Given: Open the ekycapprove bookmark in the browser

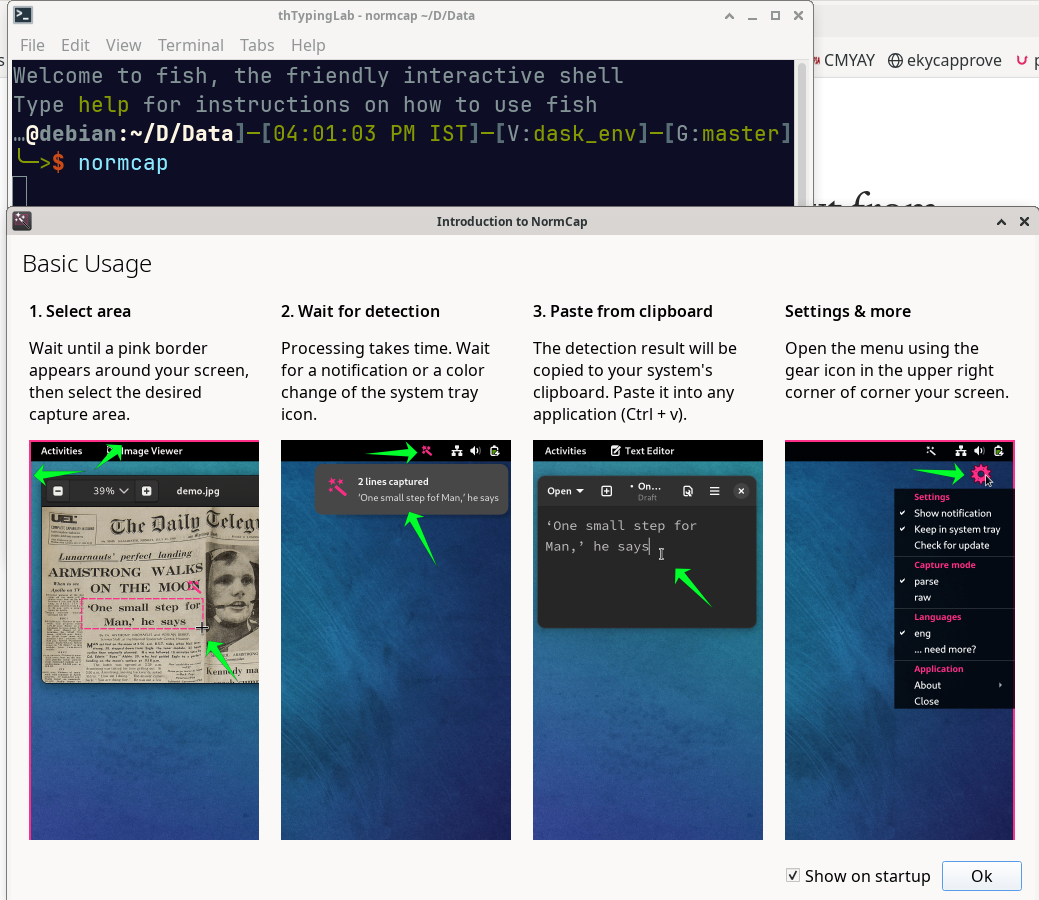Looking at the screenshot, I should (954, 60).
